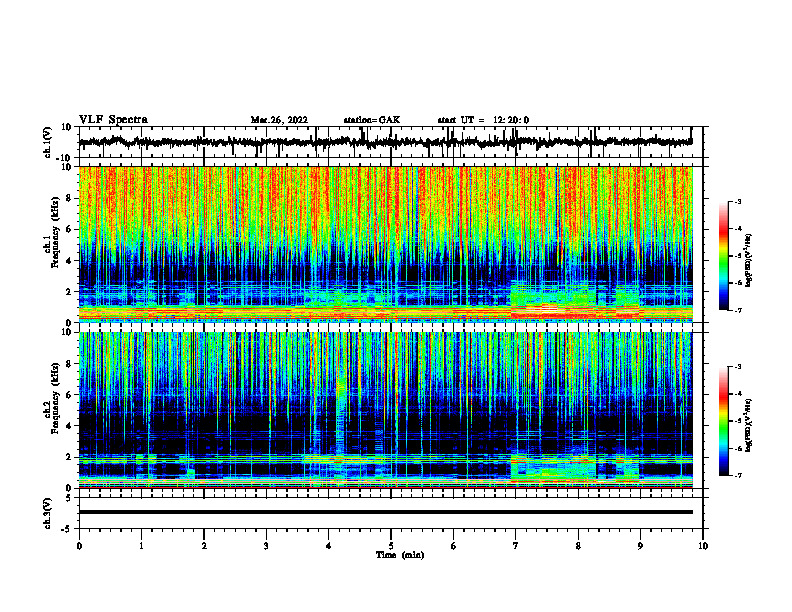The height and width of the screenshot is (612, 792).
Task: Click the ch.1 voltage waveform trace
Action: pyautogui.click(x=385, y=142)
